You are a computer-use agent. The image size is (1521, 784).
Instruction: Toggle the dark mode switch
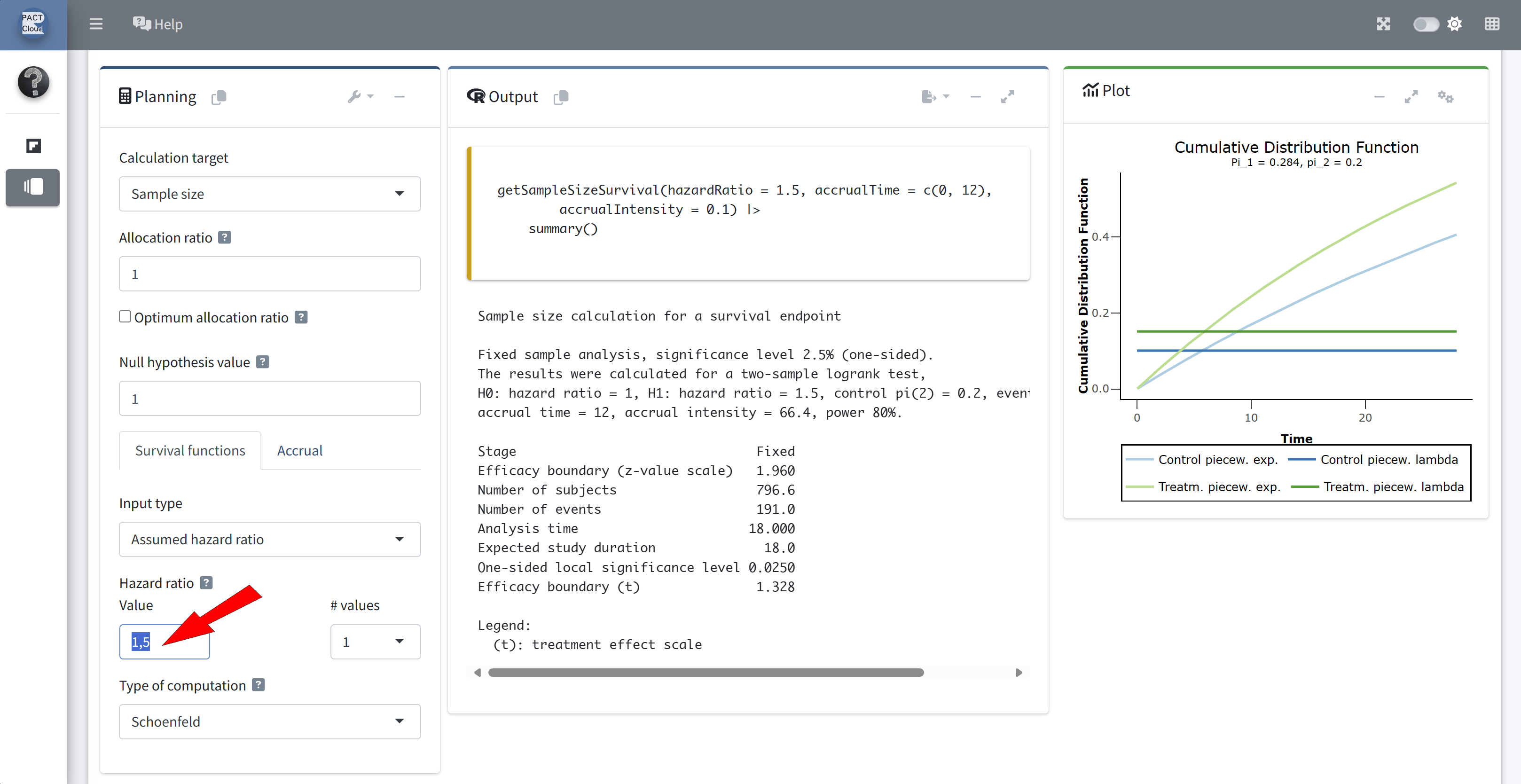[1425, 24]
